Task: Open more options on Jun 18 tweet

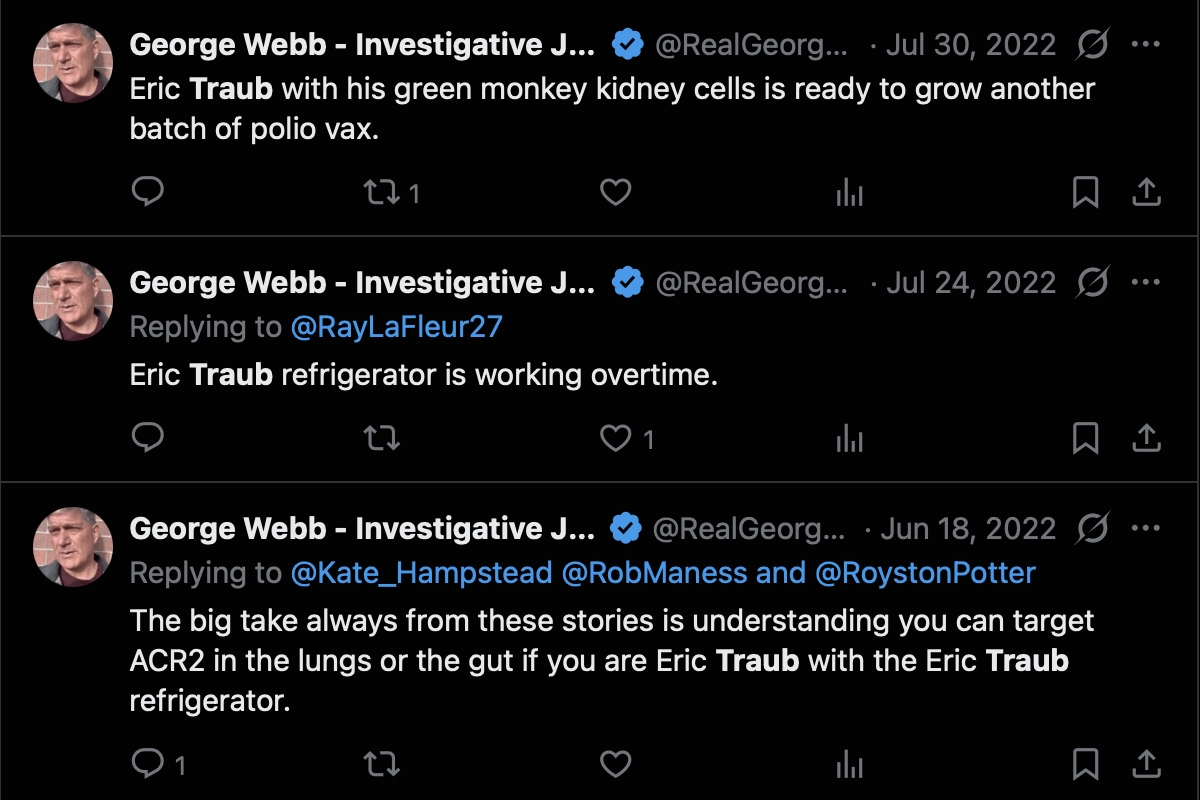Action: [x=1146, y=528]
